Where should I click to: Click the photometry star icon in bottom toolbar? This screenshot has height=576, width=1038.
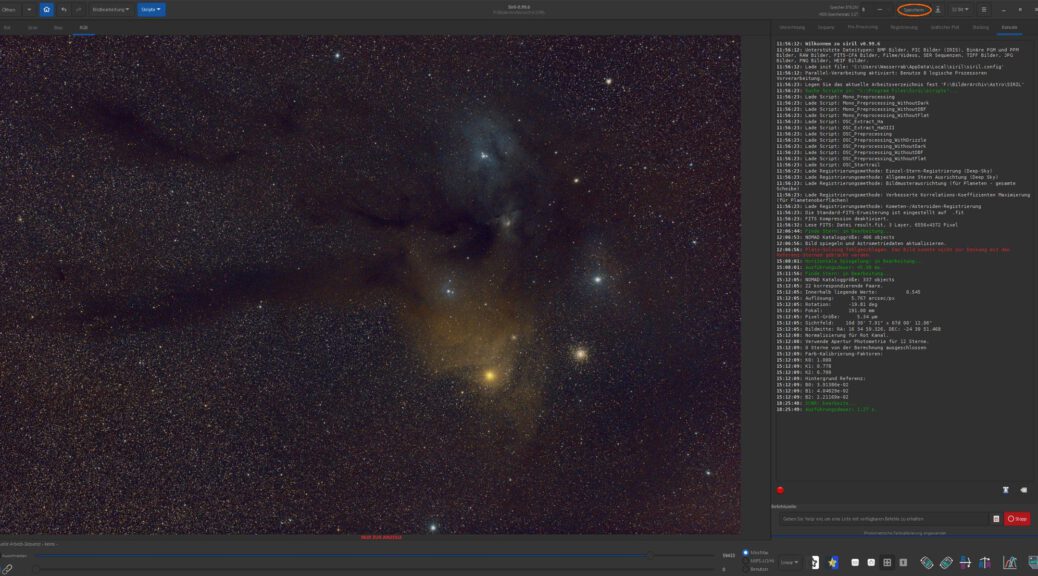coord(832,562)
